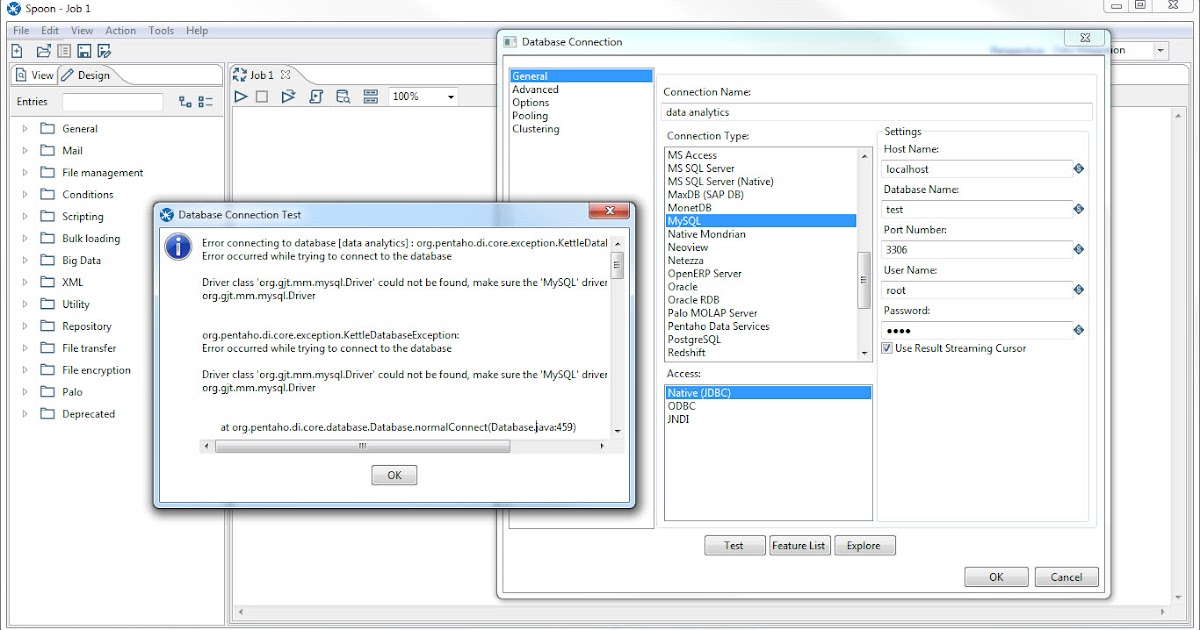Toggle Use Result Streaming Cursor checkbox
The image size is (1200, 630).
point(887,348)
